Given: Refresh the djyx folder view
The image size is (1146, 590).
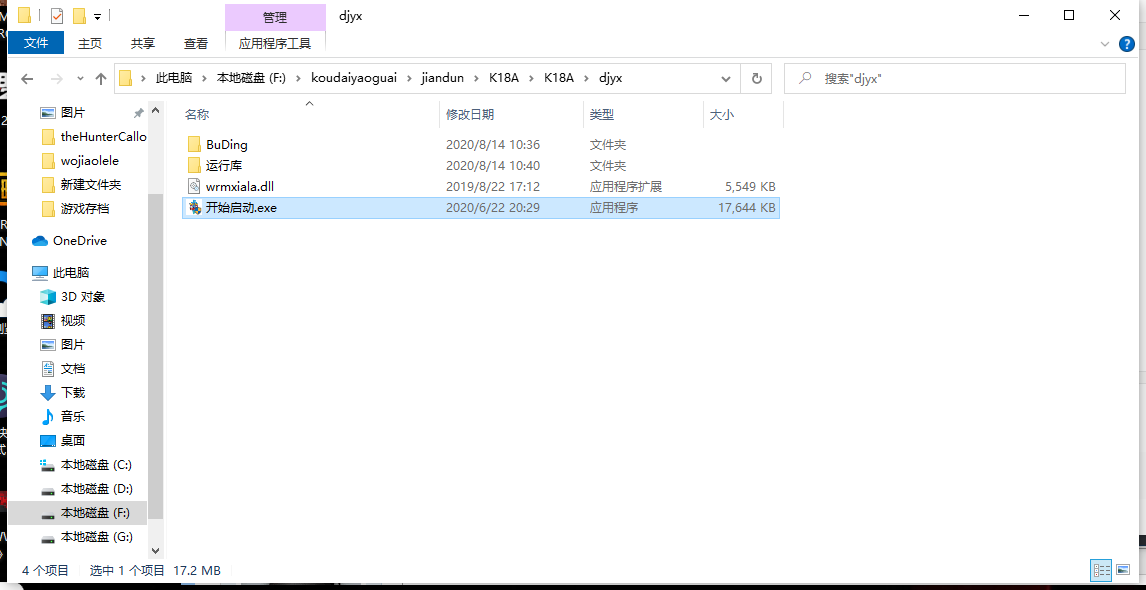Looking at the screenshot, I should point(756,78).
